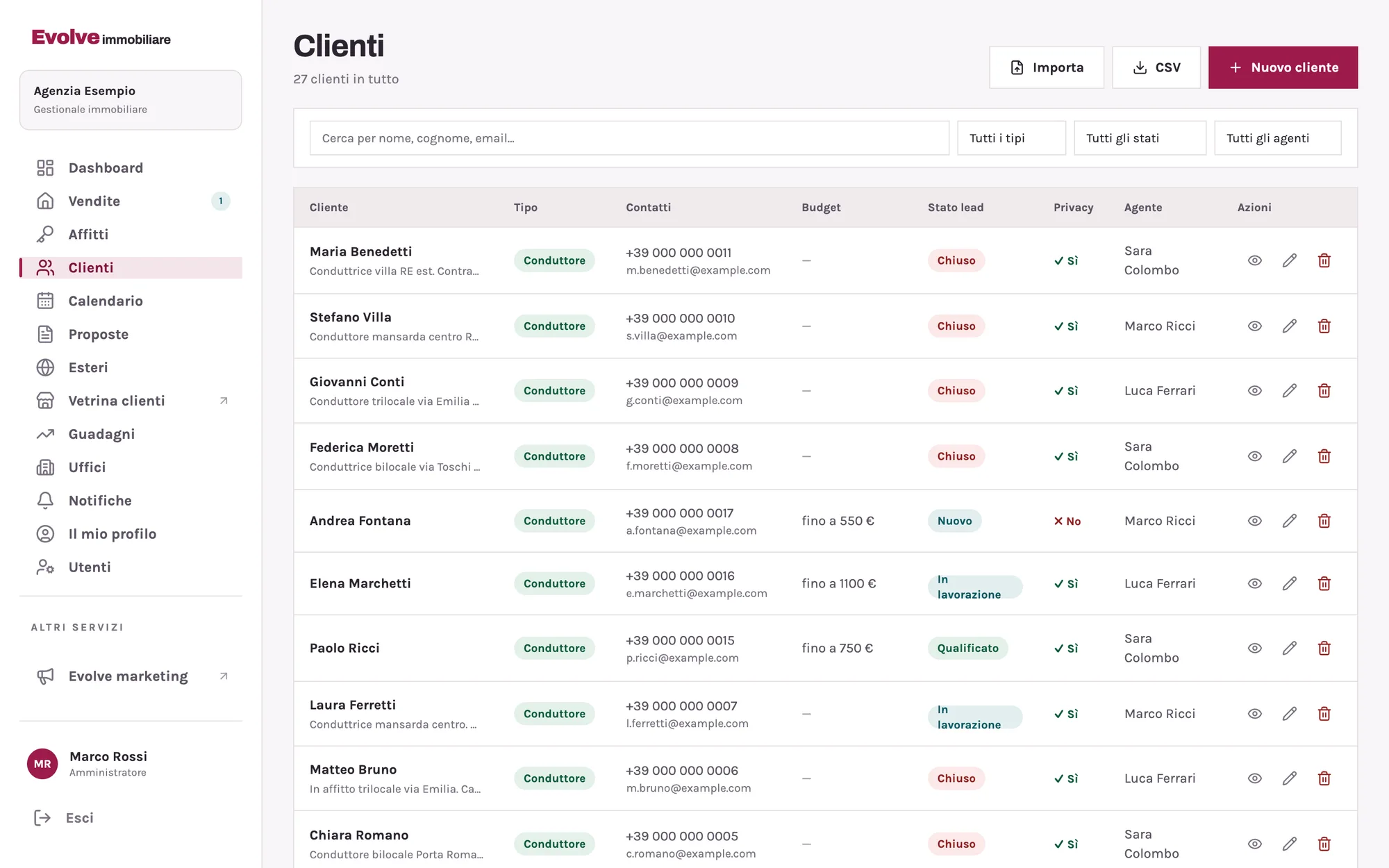Viewport: 1389px width, 868px height.
Task: Delete Matteo Bruno with the trash icon
Action: click(x=1324, y=778)
